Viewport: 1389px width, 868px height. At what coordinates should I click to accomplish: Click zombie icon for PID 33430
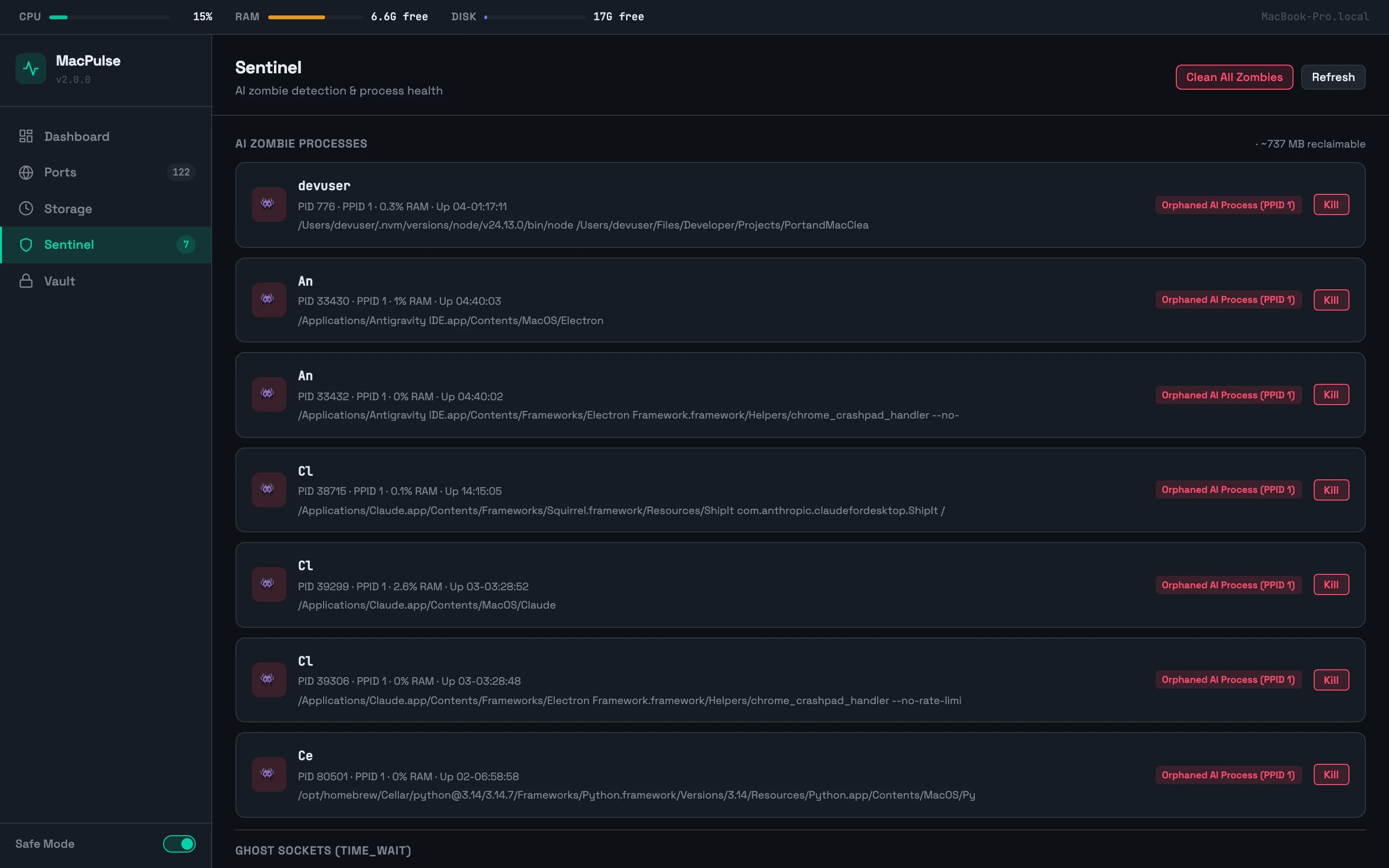269,299
